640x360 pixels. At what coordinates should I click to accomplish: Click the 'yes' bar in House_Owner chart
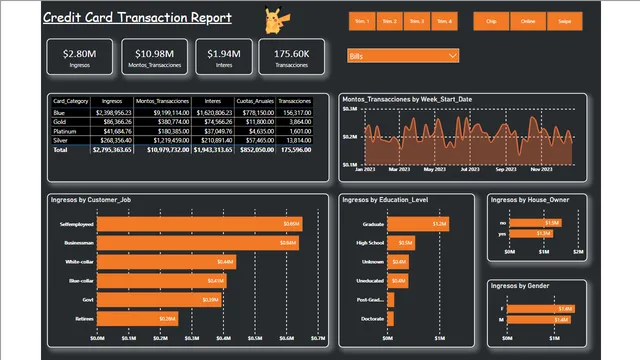tap(531, 233)
